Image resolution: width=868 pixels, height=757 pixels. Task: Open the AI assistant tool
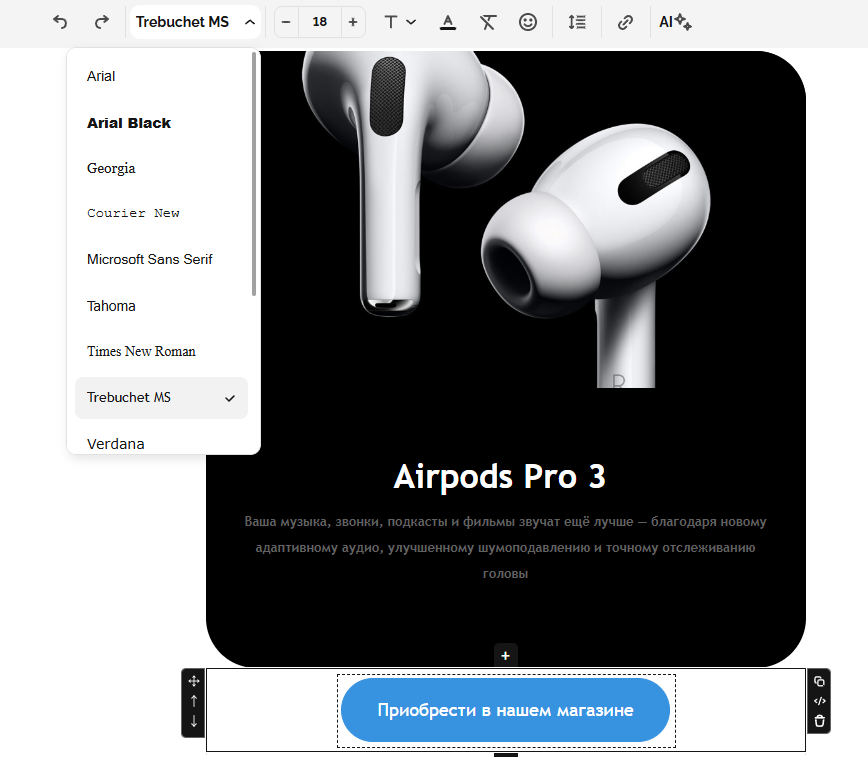tap(675, 22)
